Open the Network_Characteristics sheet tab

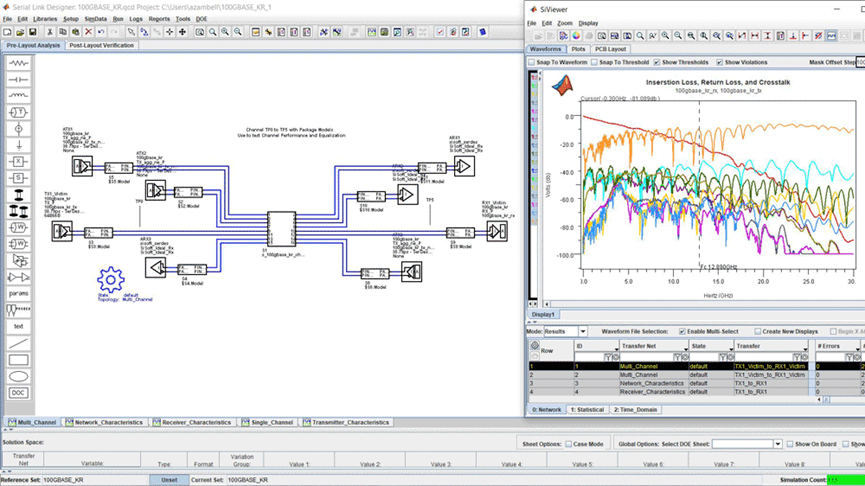click(104, 423)
